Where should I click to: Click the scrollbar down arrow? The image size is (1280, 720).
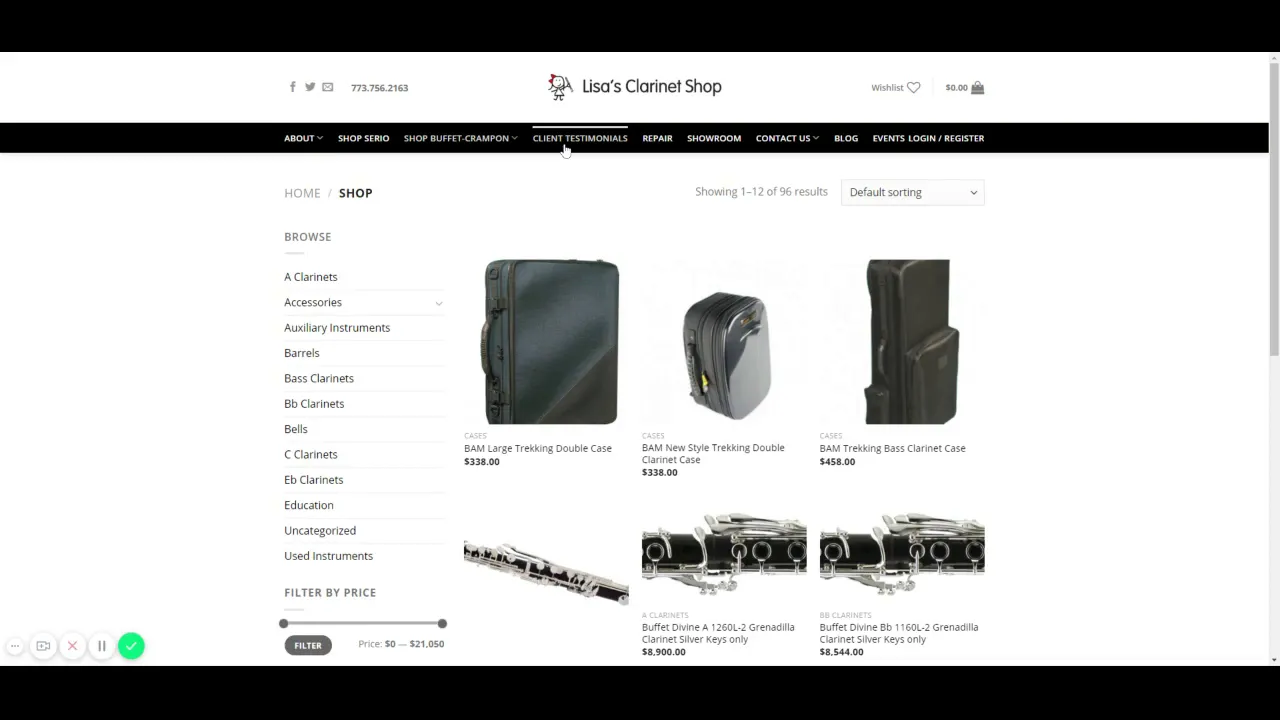(1274, 660)
